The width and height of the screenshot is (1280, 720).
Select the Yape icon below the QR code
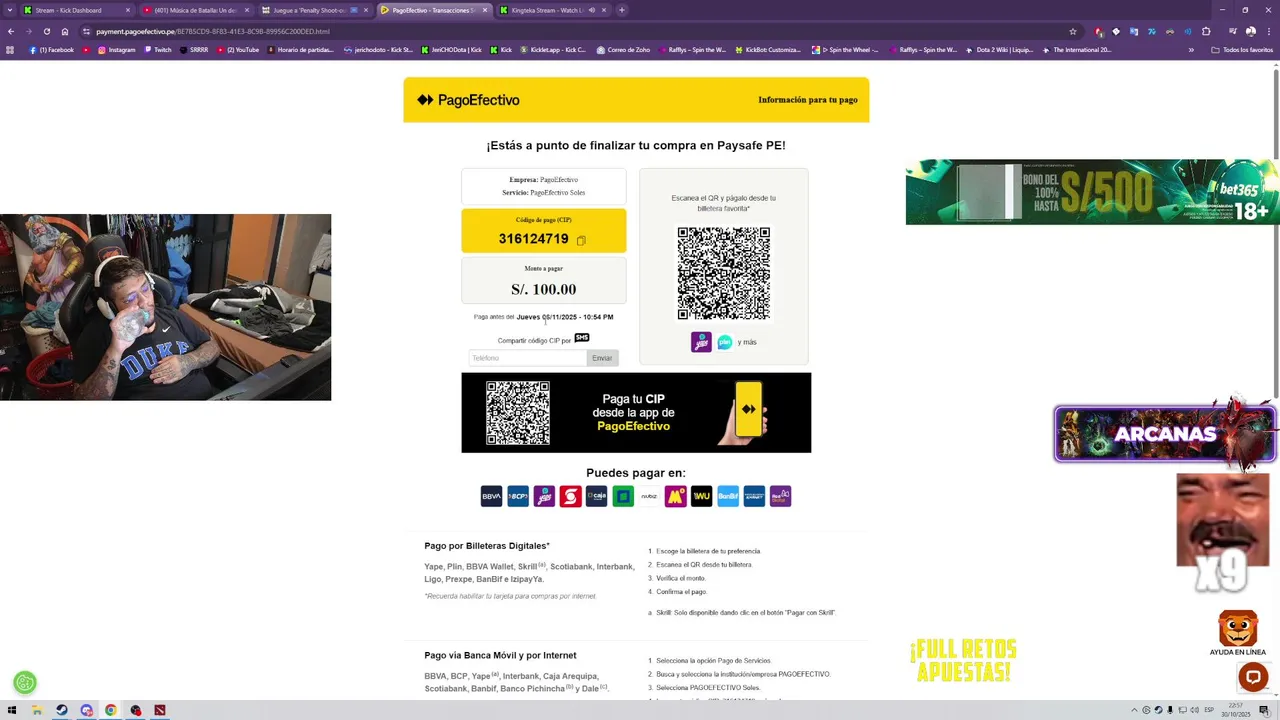[701, 342]
